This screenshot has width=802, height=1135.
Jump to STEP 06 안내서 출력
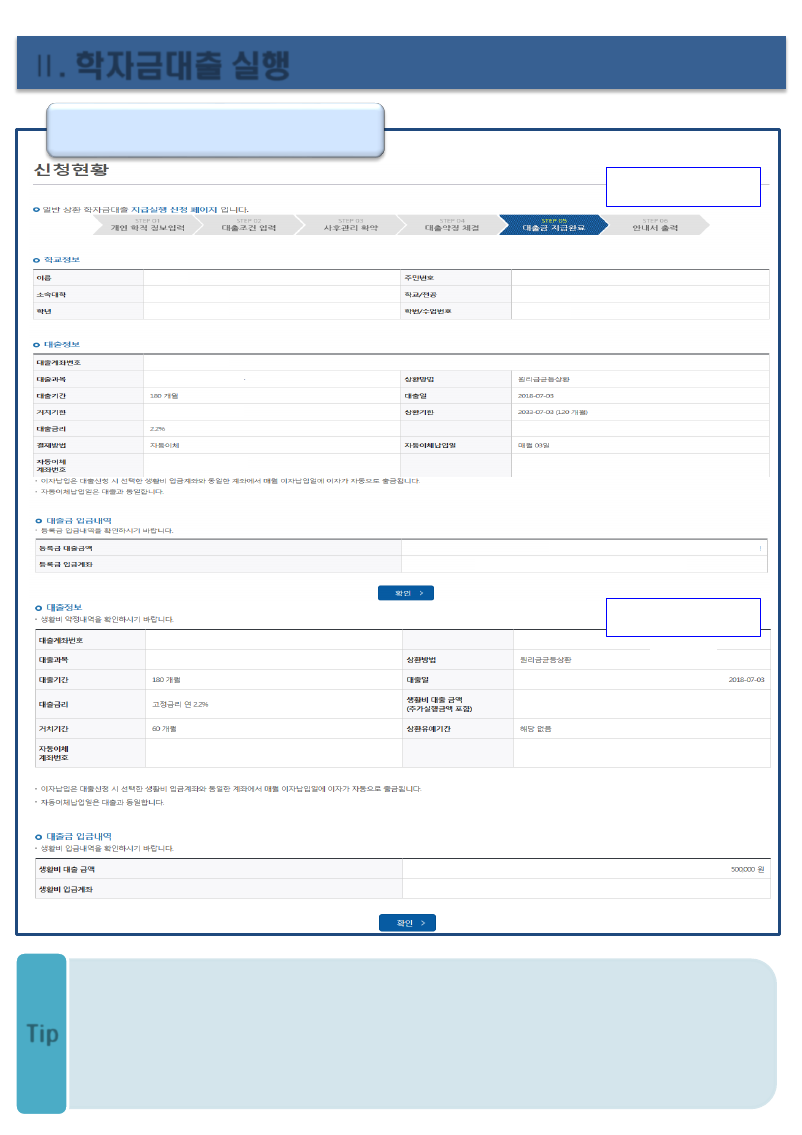click(x=655, y=225)
